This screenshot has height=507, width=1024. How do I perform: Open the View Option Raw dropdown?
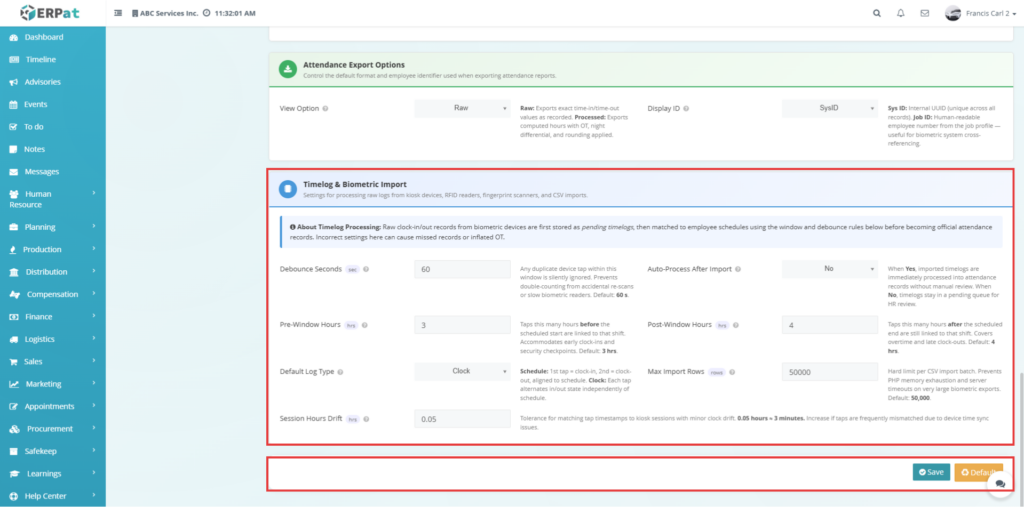(x=463, y=107)
